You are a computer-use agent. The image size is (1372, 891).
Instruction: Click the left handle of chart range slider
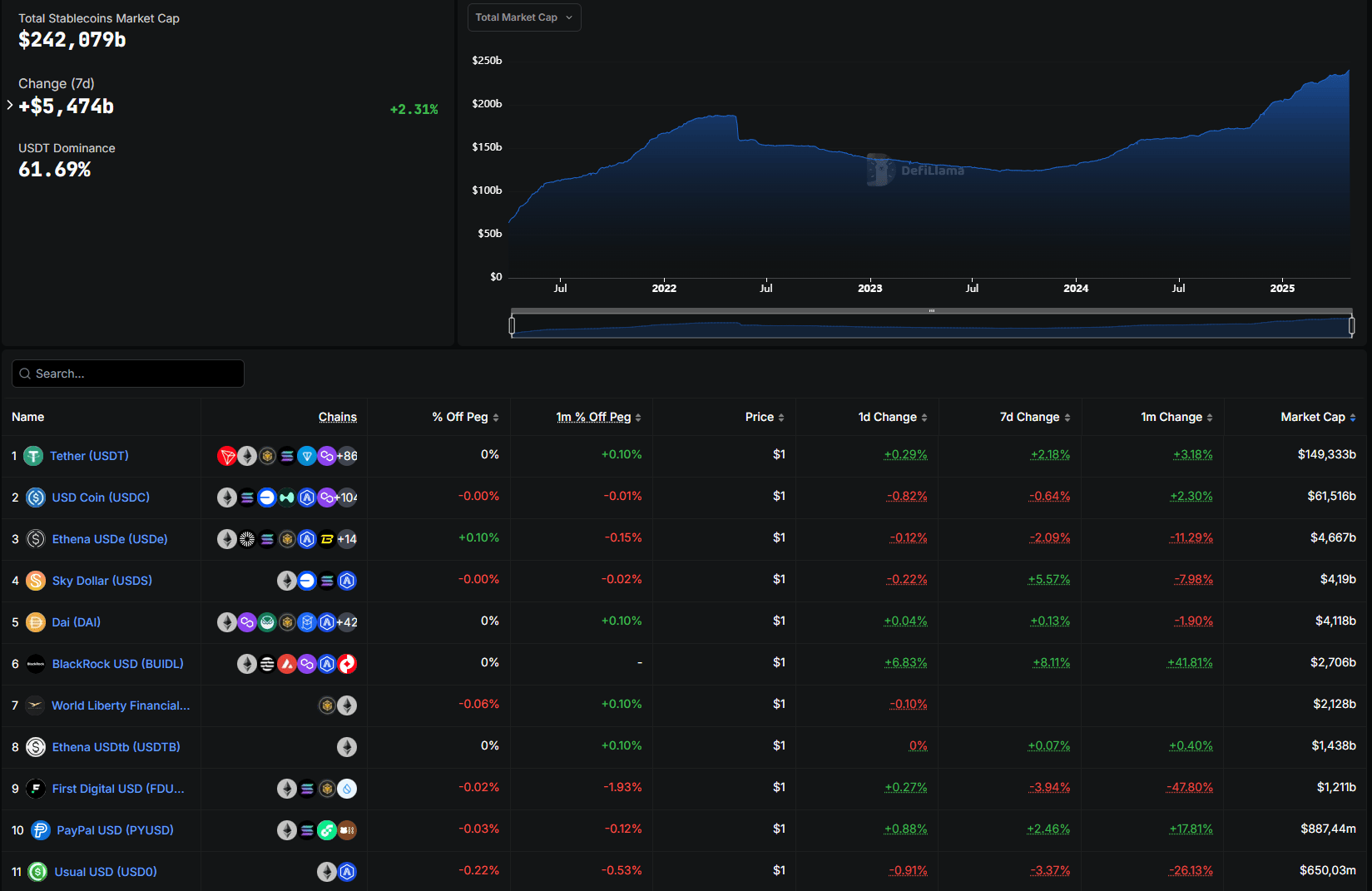pos(512,325)
